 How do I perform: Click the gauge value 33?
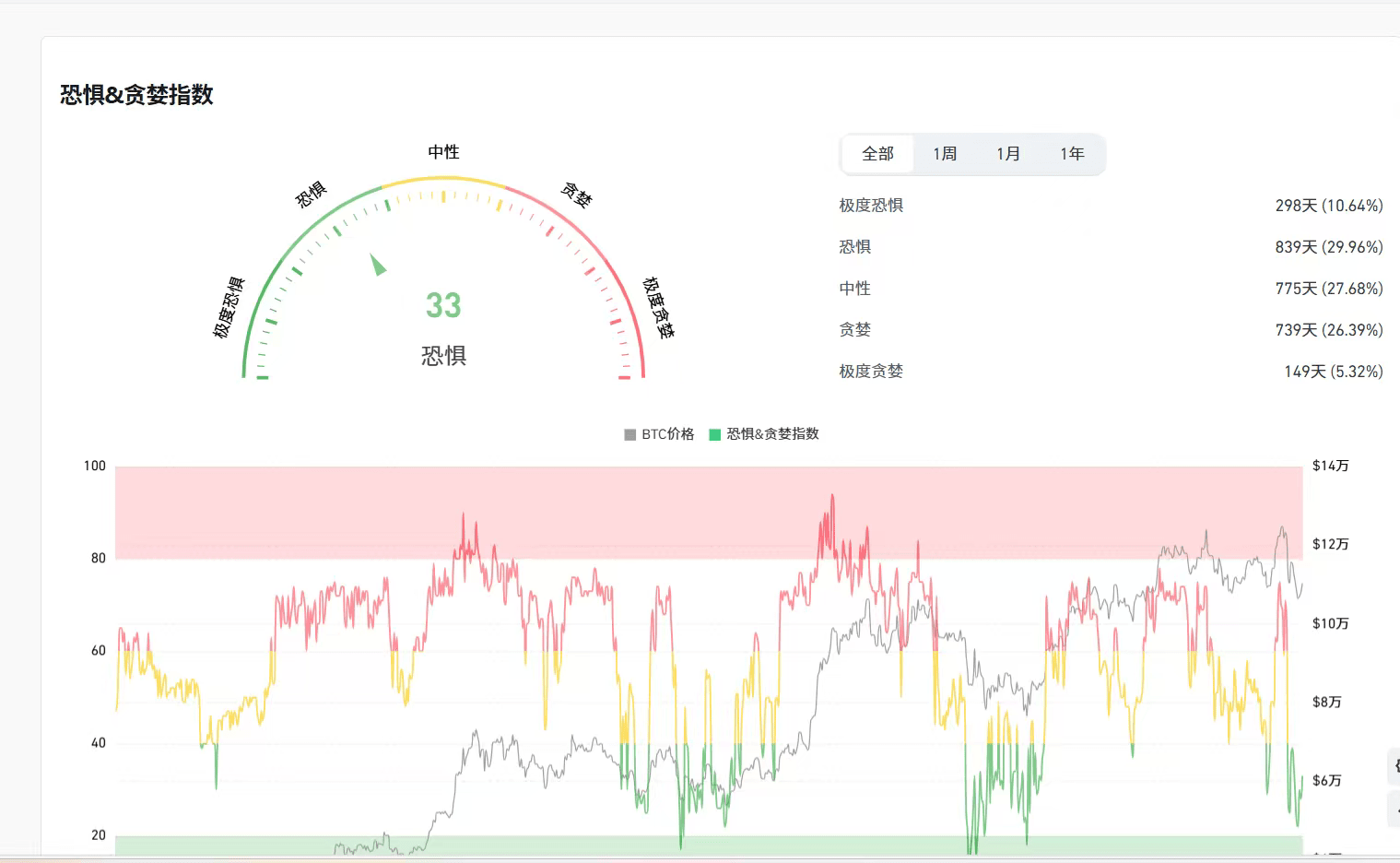pyautogui.click(x=443, y=305)
